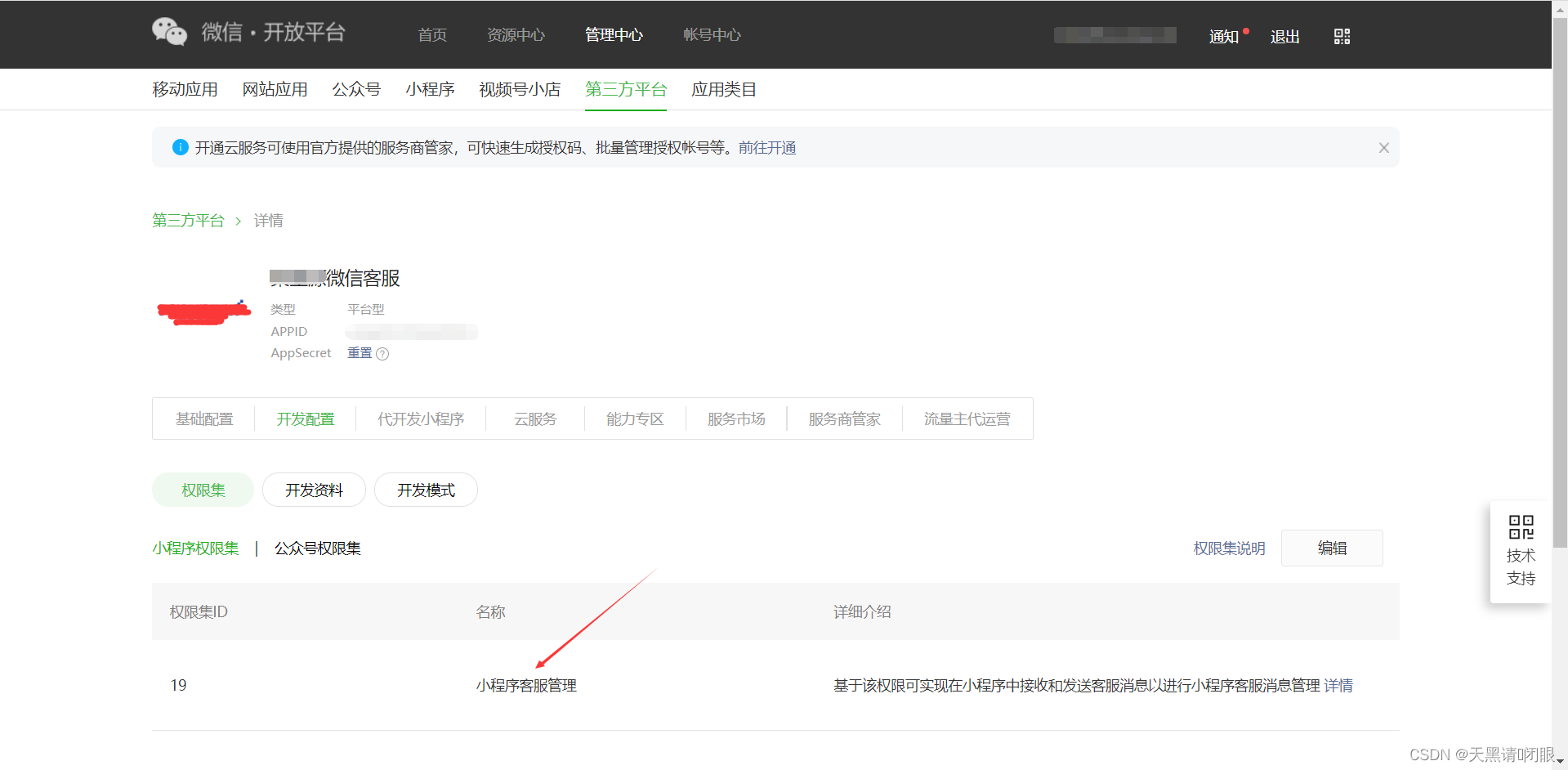This screenshot has width=1568, height=770.
Task: Click the vertical scrollbar thumb
Action: pyautogui.click(x=1560, y=281)
